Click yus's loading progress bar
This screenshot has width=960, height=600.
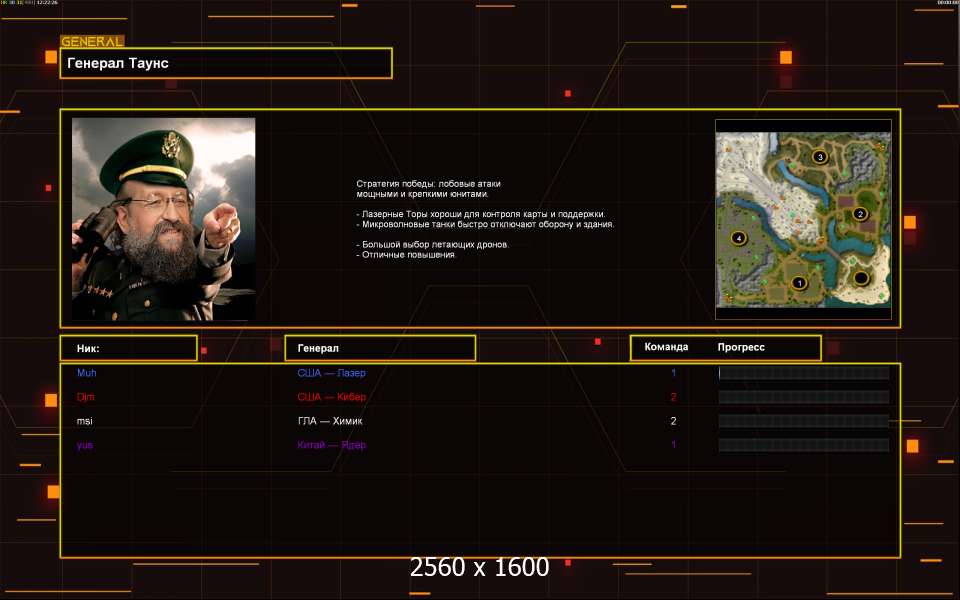pos(803,445)
